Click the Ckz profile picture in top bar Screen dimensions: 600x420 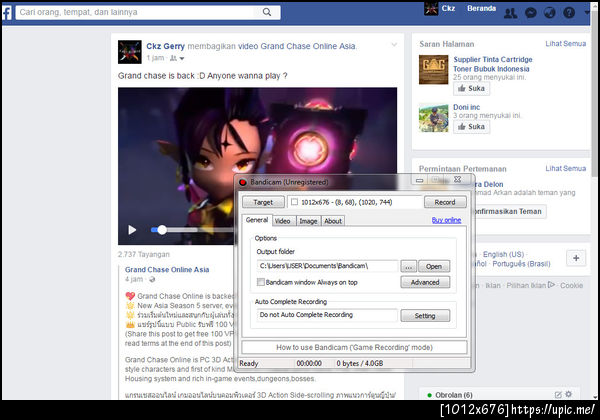[x=431, y=9]
